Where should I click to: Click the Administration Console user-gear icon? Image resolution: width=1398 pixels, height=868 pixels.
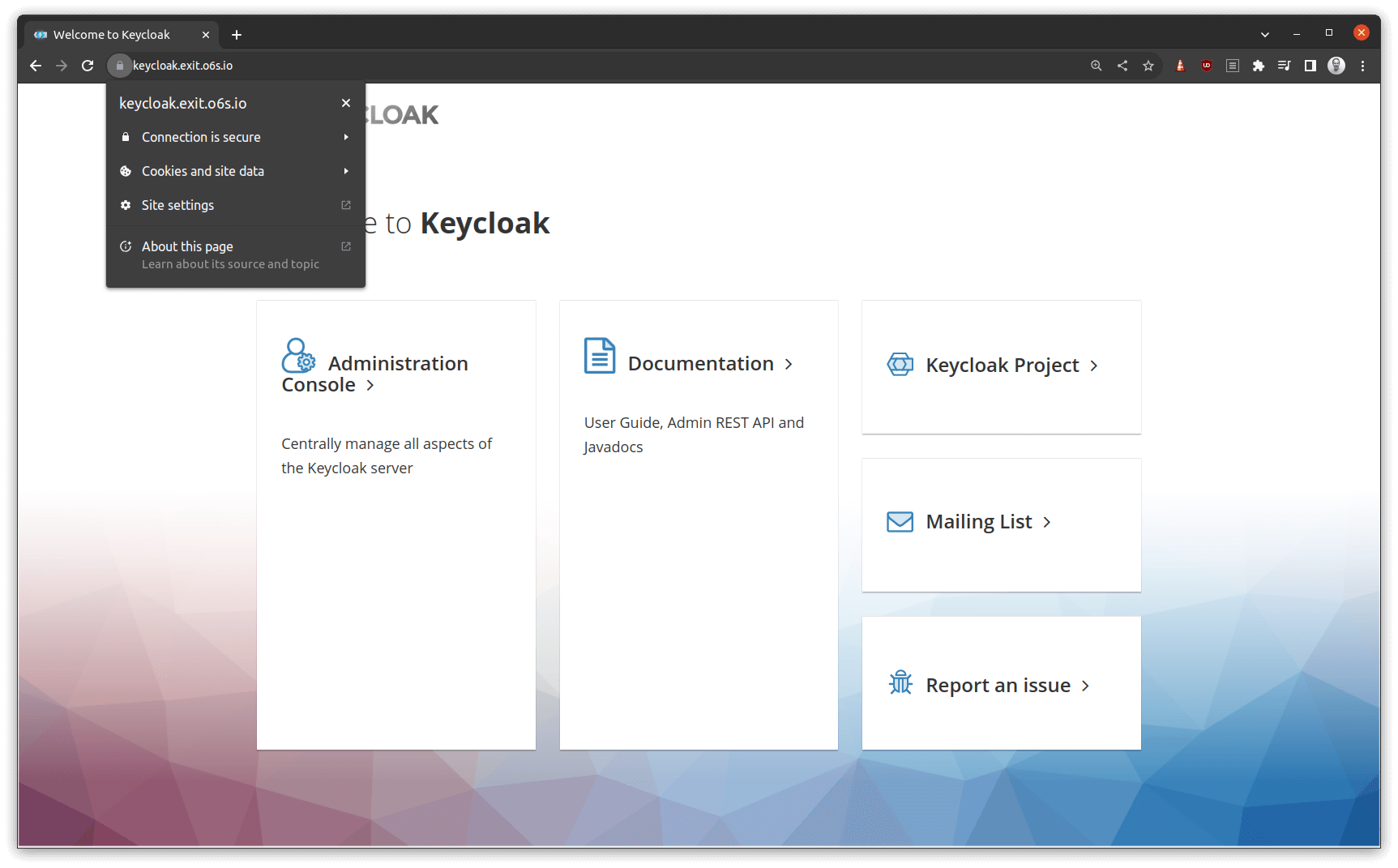tap(298, 356)
